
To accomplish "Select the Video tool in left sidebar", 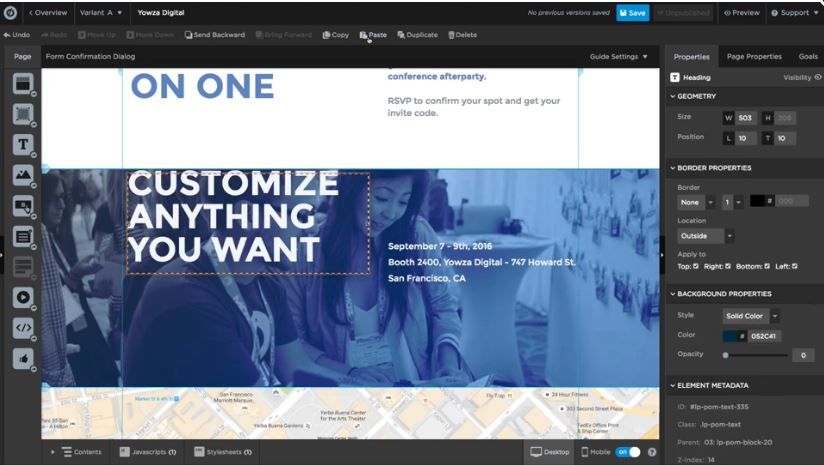I will [x=23, y=297].
